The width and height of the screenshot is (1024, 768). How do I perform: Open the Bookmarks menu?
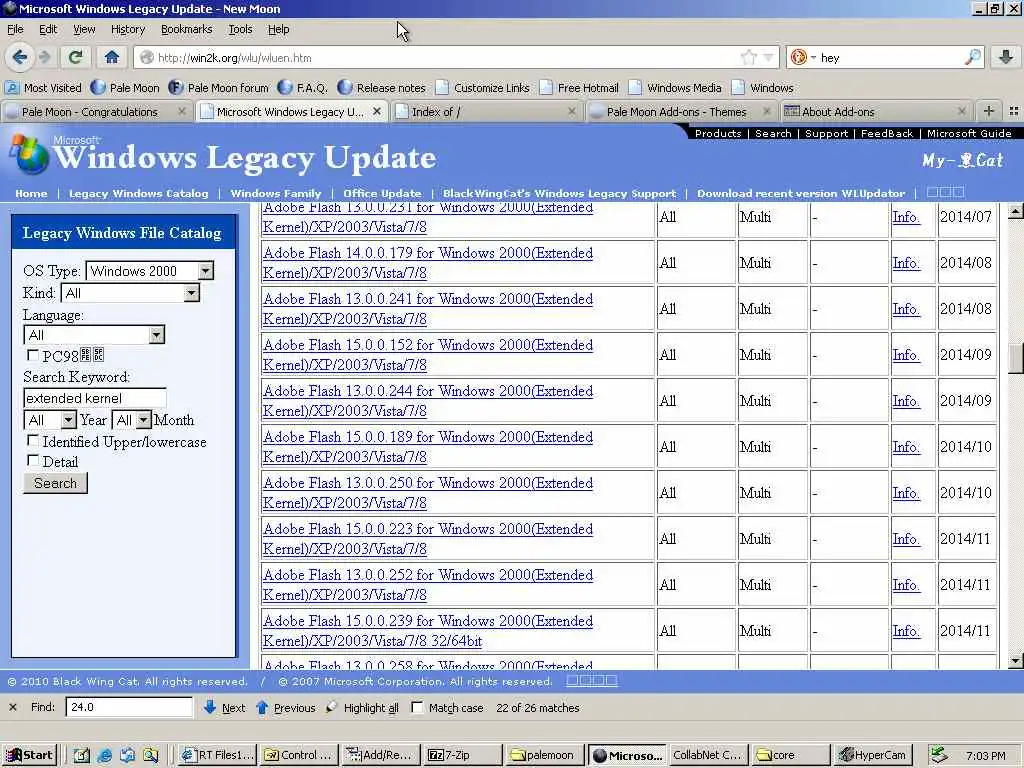tap(187, 29)
